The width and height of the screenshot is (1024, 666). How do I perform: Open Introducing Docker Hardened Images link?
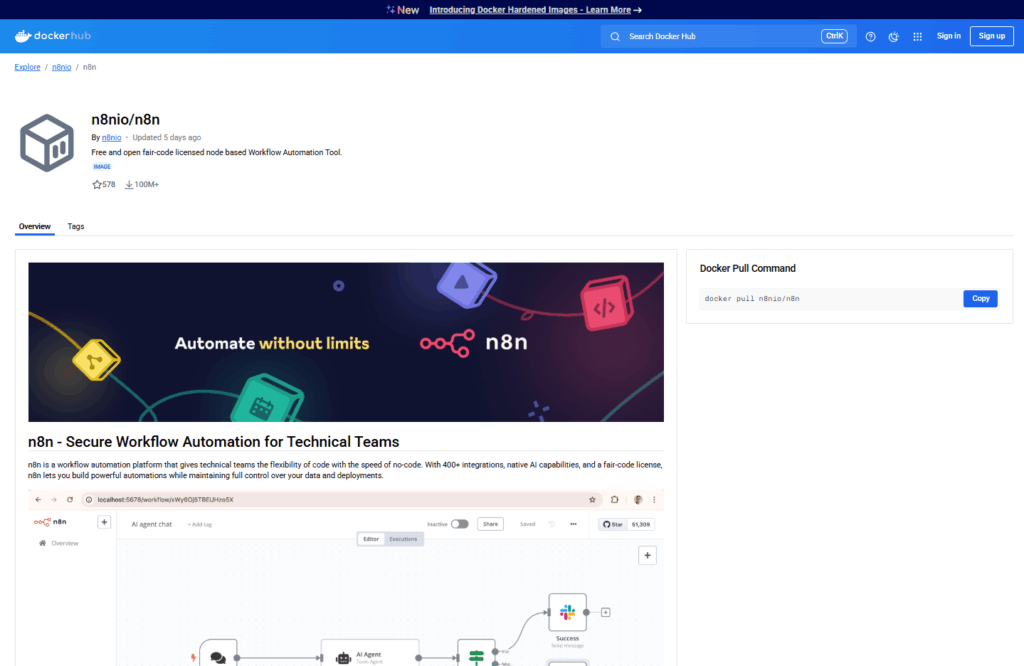(535, 10)
